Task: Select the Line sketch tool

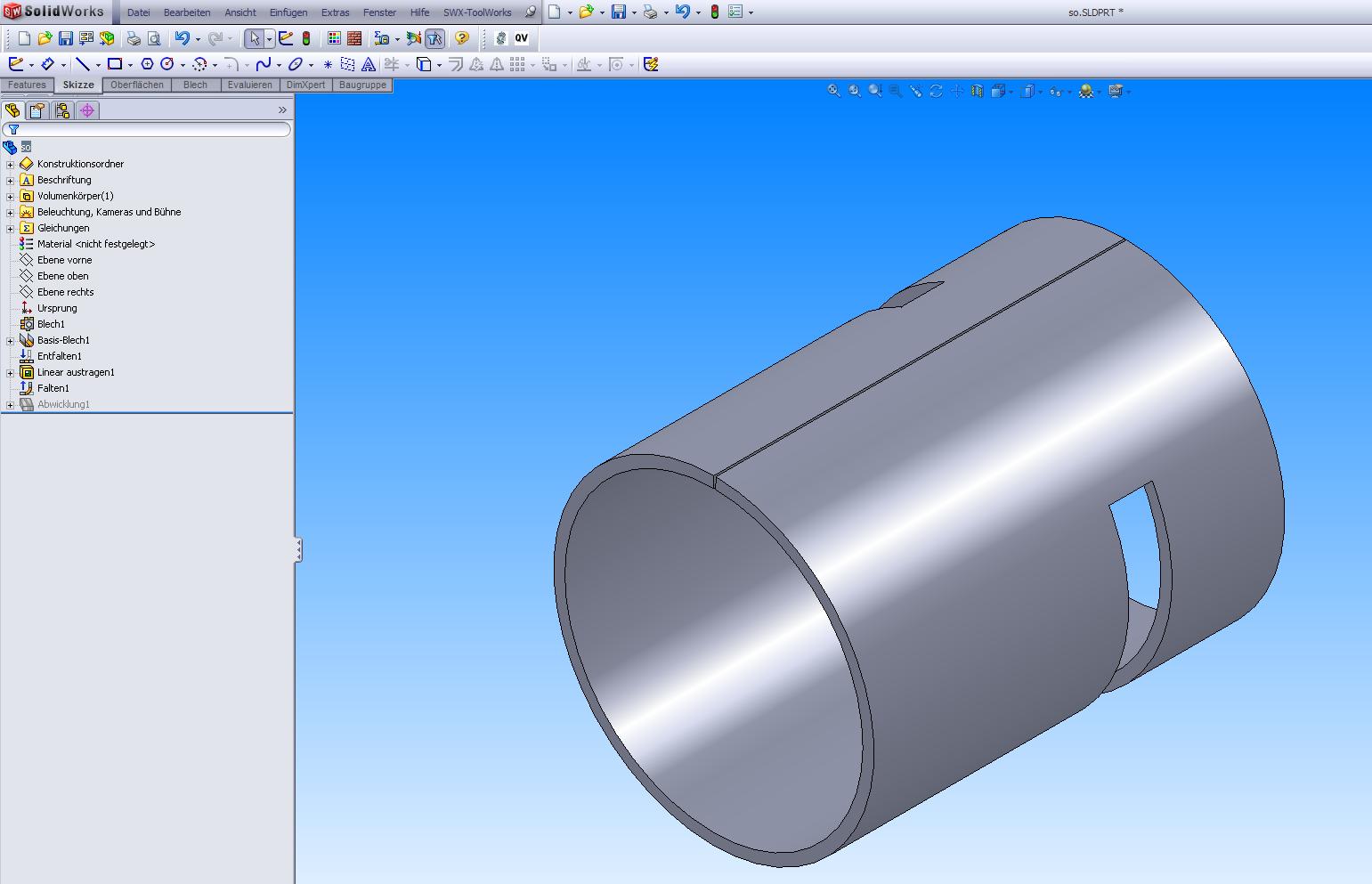Action: (83, 64)
